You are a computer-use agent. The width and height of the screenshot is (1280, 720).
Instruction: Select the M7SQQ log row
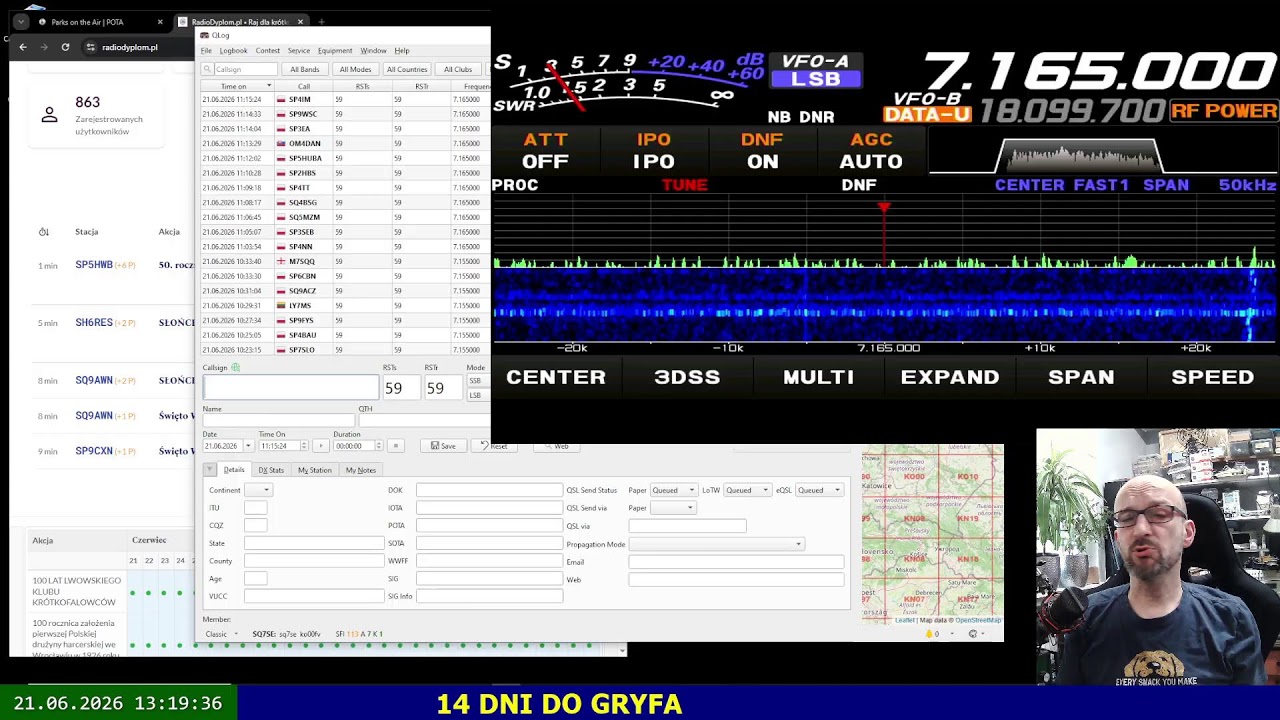point(345,261)
